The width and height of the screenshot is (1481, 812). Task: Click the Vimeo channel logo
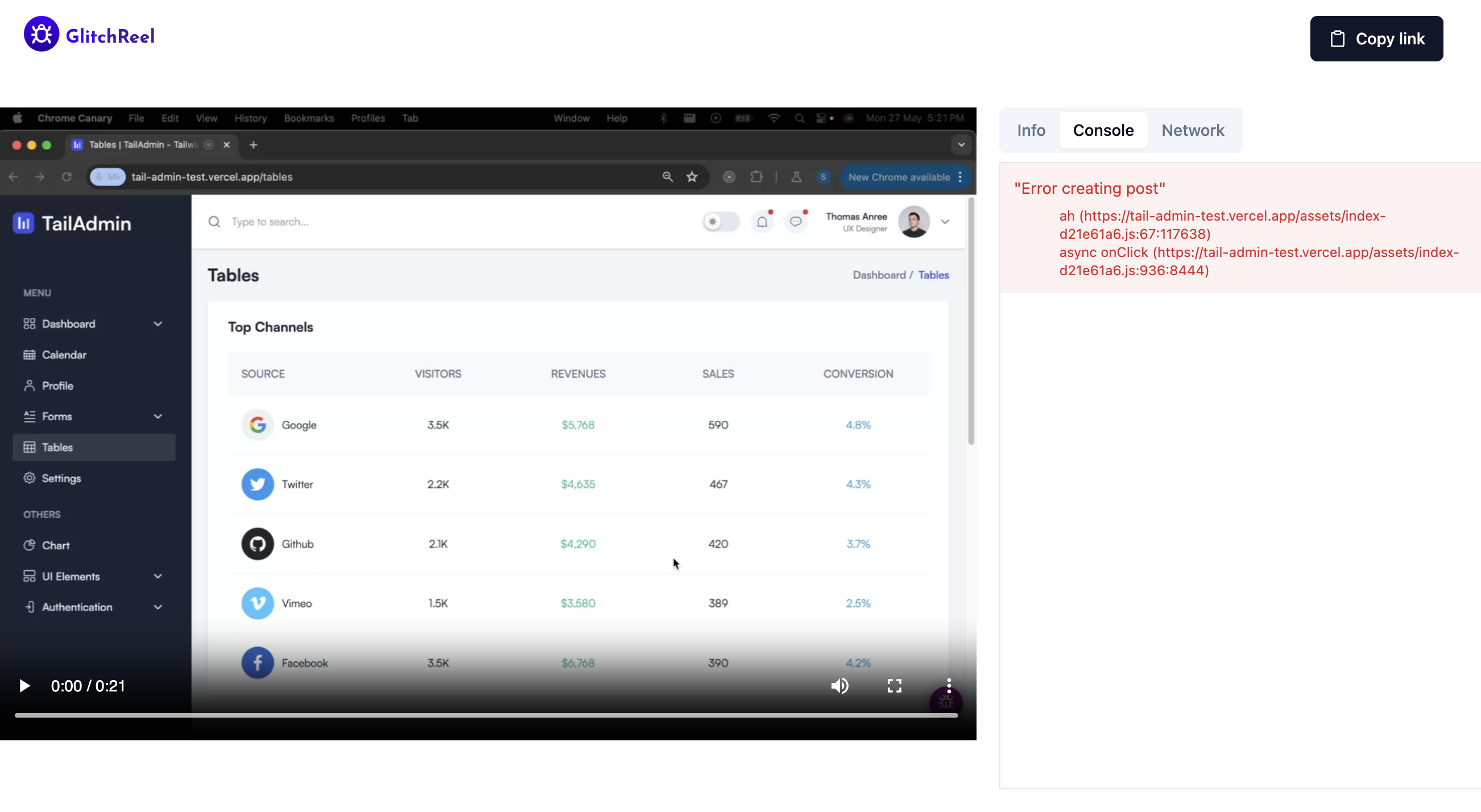(257, 603)
